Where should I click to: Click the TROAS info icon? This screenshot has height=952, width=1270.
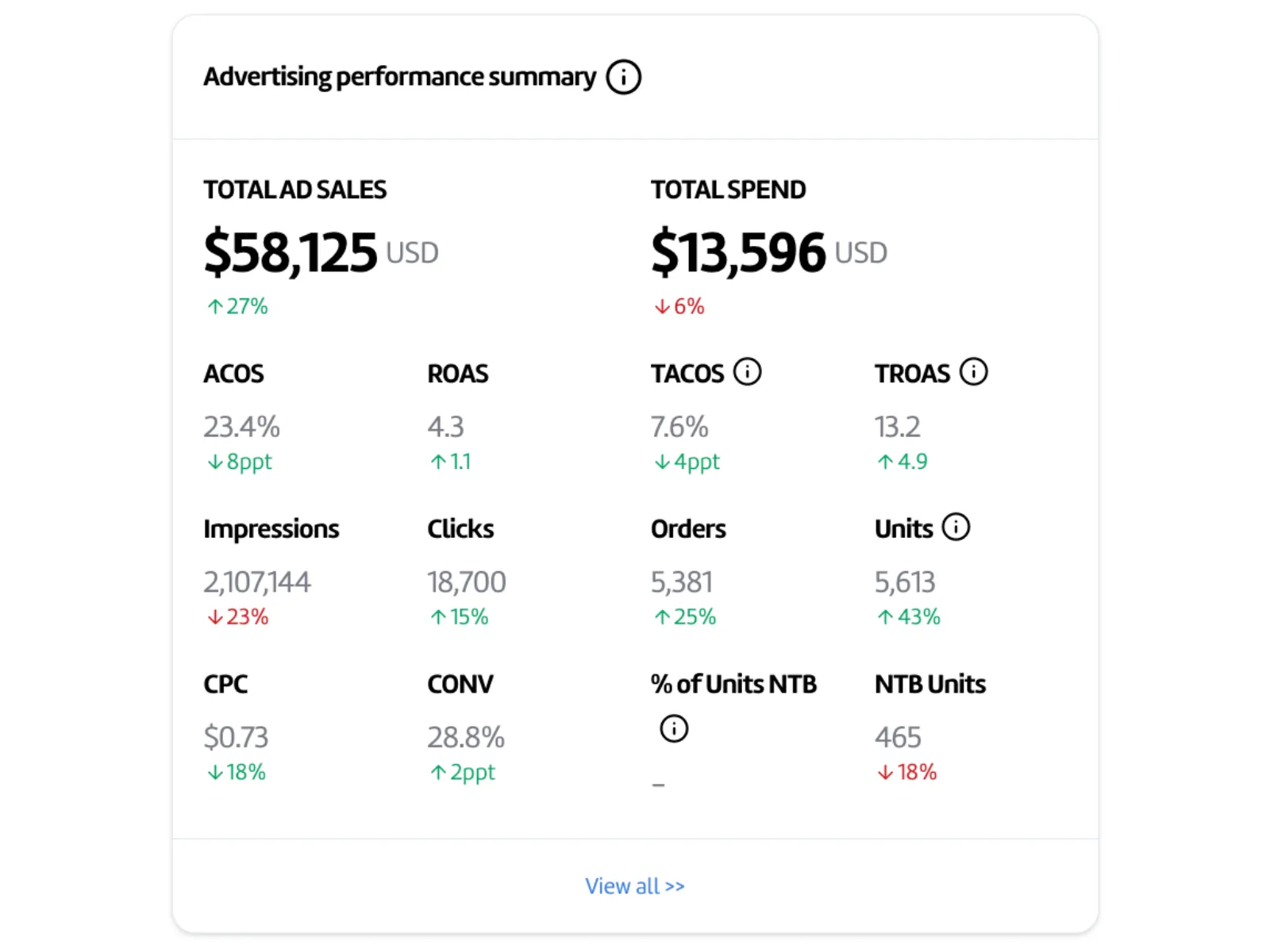point(972,370)
